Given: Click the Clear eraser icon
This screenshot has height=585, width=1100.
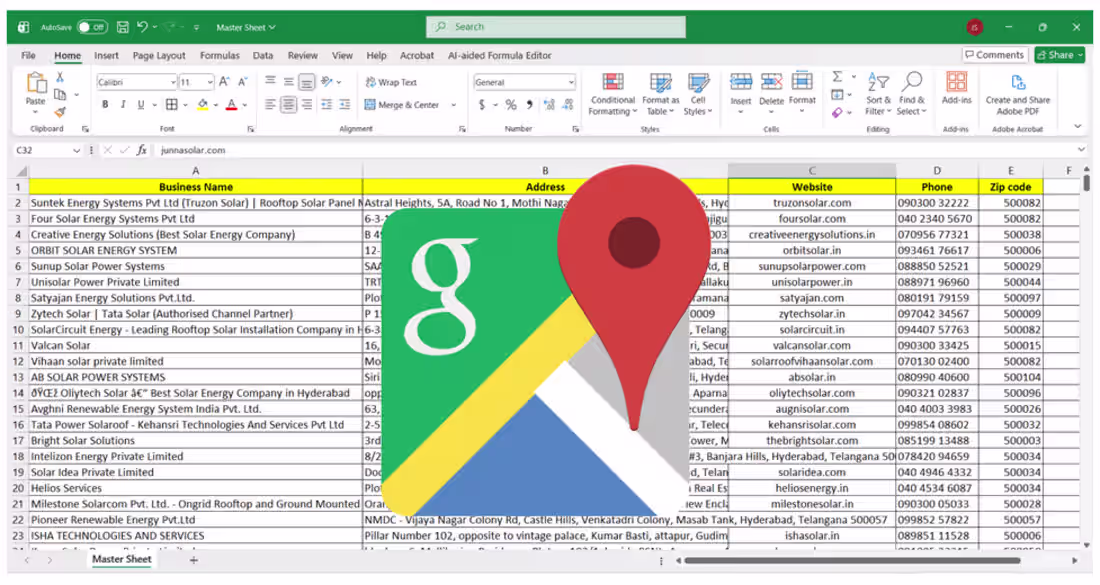Looking at the screenshot, I should tap(838, 112).
